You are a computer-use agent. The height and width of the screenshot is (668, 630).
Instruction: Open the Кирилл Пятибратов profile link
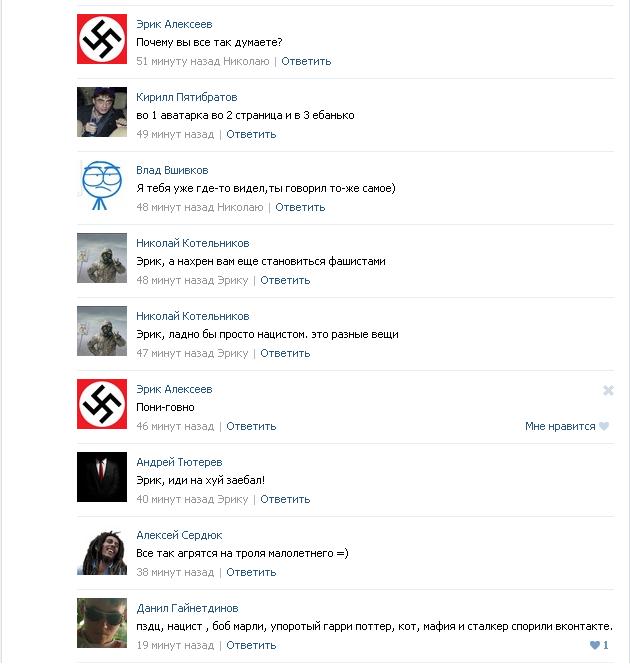pyautogui.click(x=187, y=97)
